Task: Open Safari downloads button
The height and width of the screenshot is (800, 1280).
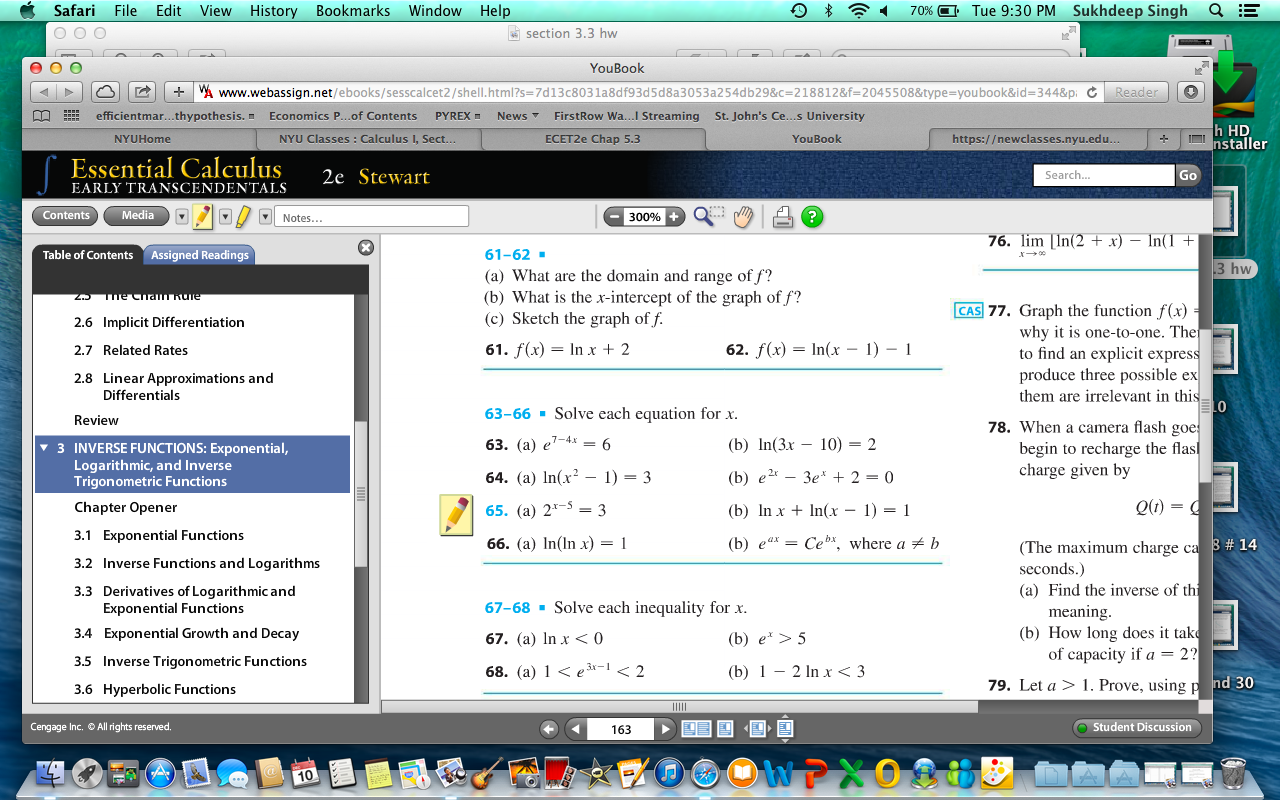Action: [x=1190, y=92]
